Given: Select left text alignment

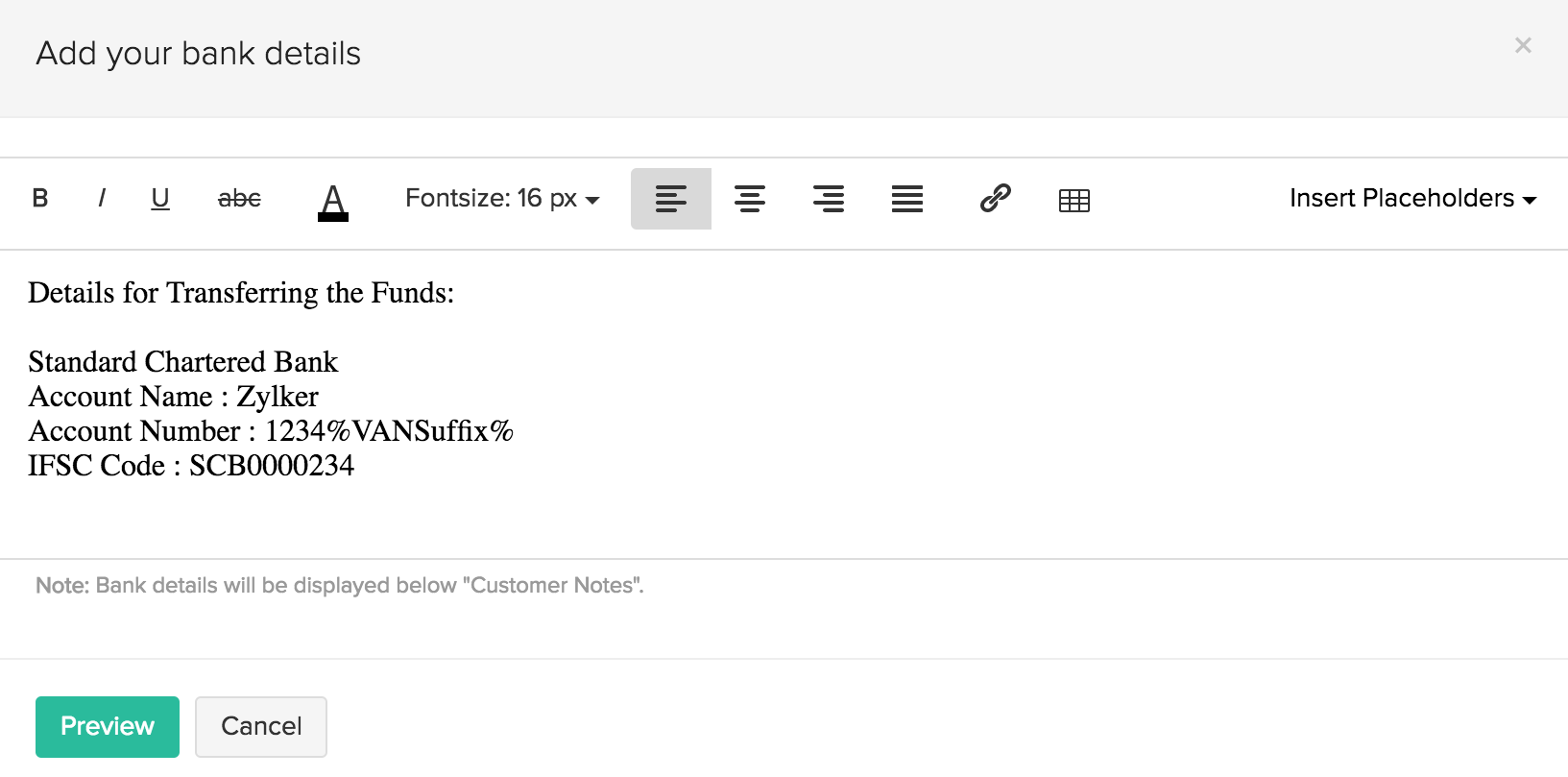Looking at the screenshot, I should (x=670, y=199).
